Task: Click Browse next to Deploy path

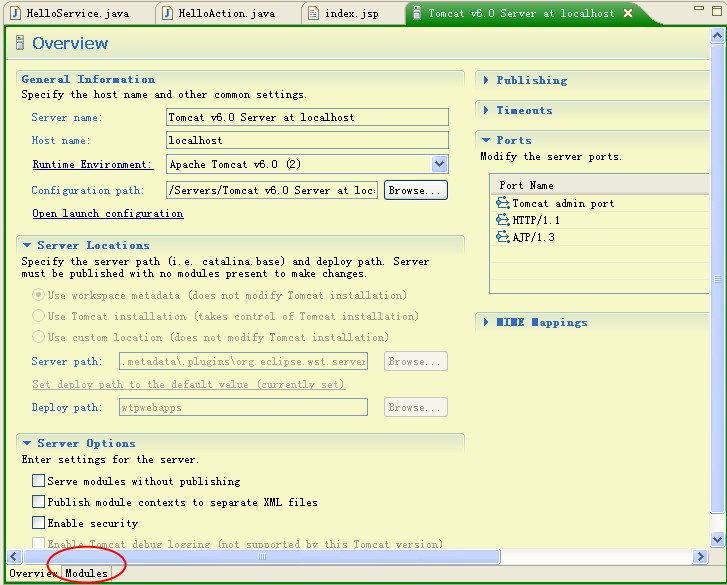Action: pos(415,407)
